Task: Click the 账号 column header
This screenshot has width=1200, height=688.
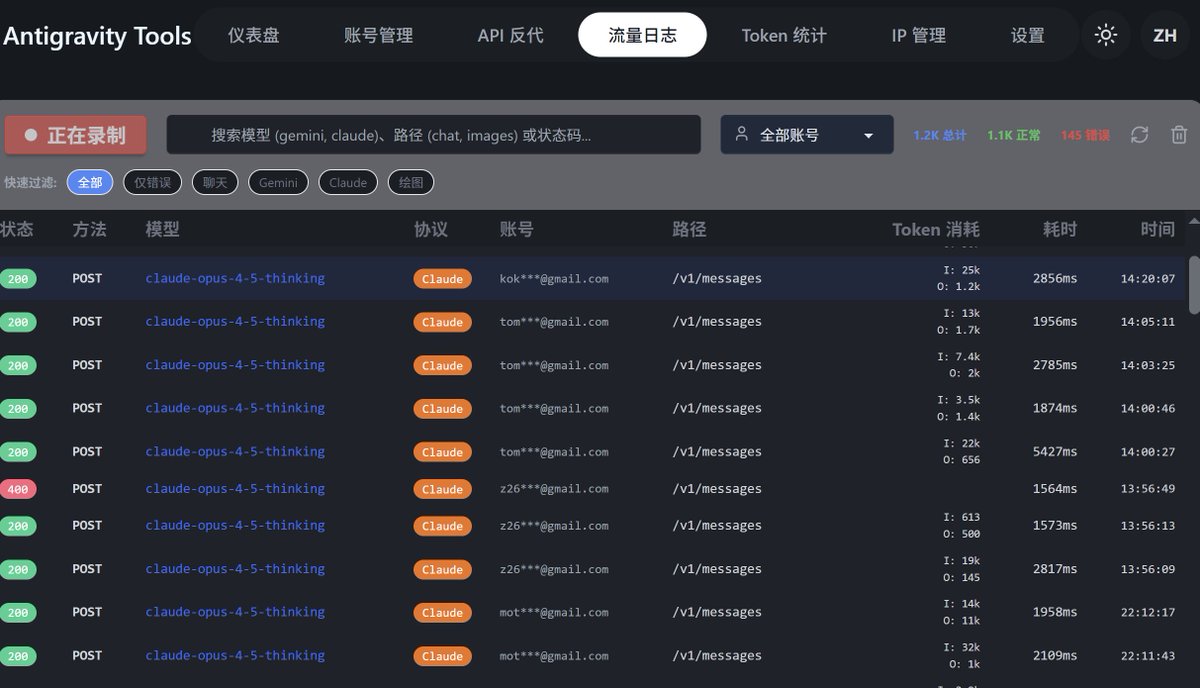Action: click(516, 229)
